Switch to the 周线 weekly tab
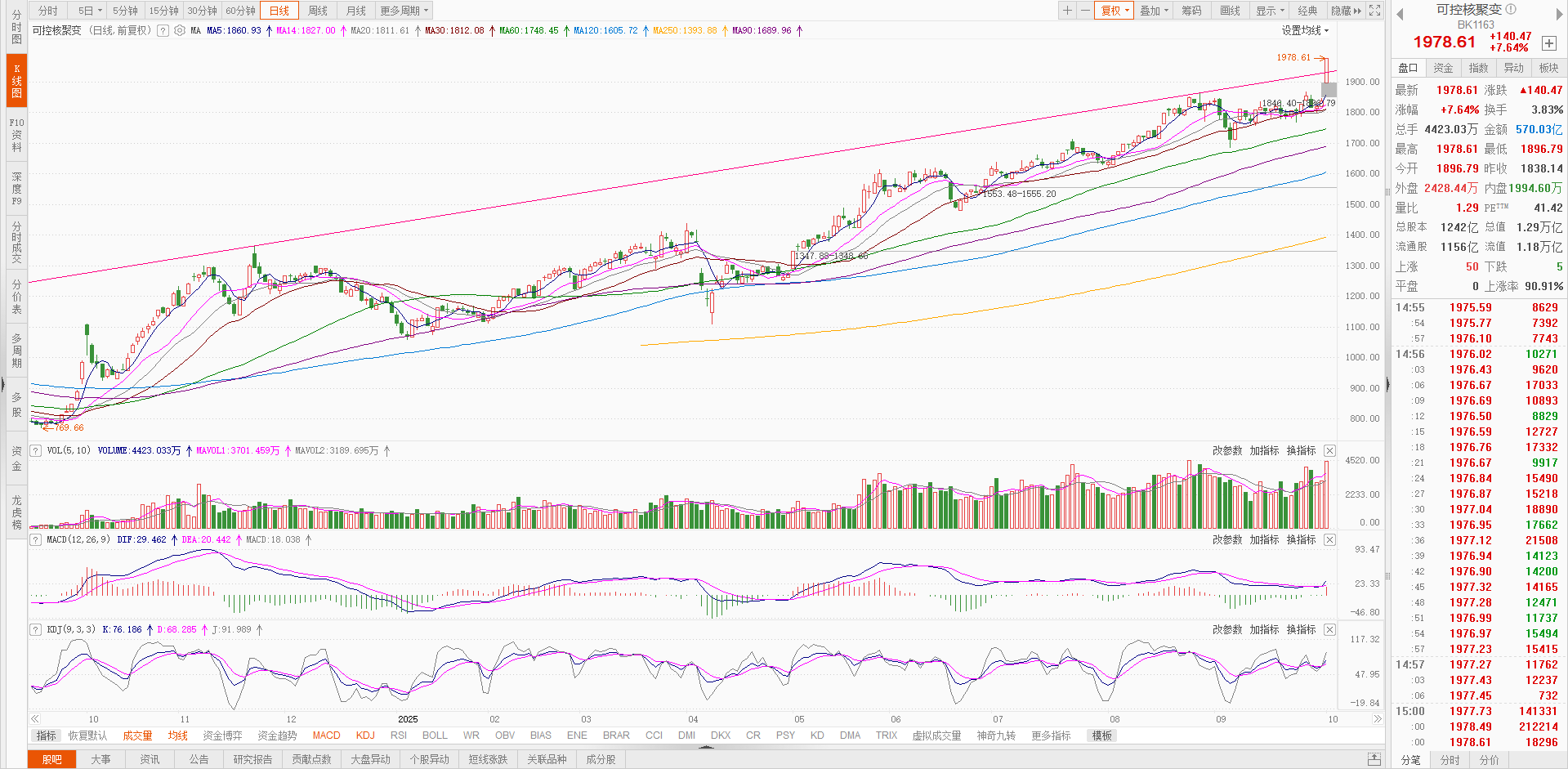Viewport: 1568px width, 769px height. click(318, 11)
